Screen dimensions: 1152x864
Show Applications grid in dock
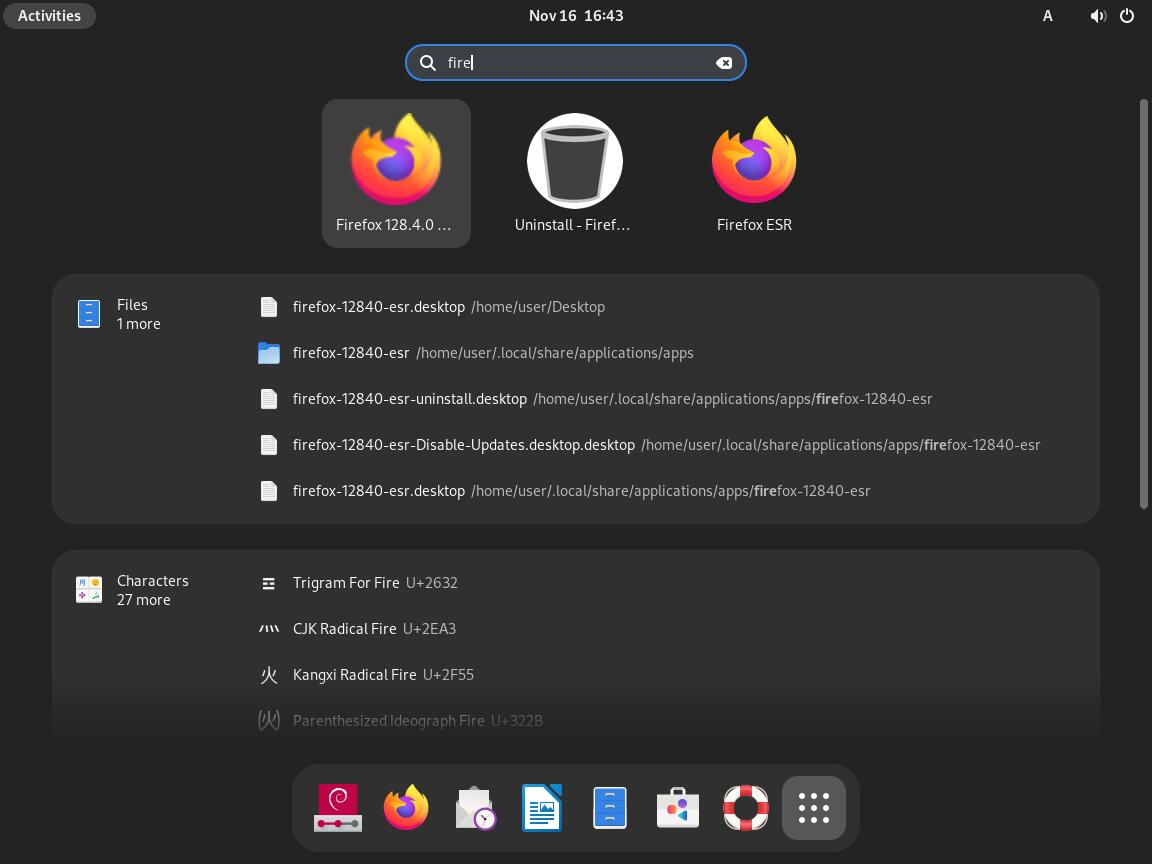tap(813, 807)
